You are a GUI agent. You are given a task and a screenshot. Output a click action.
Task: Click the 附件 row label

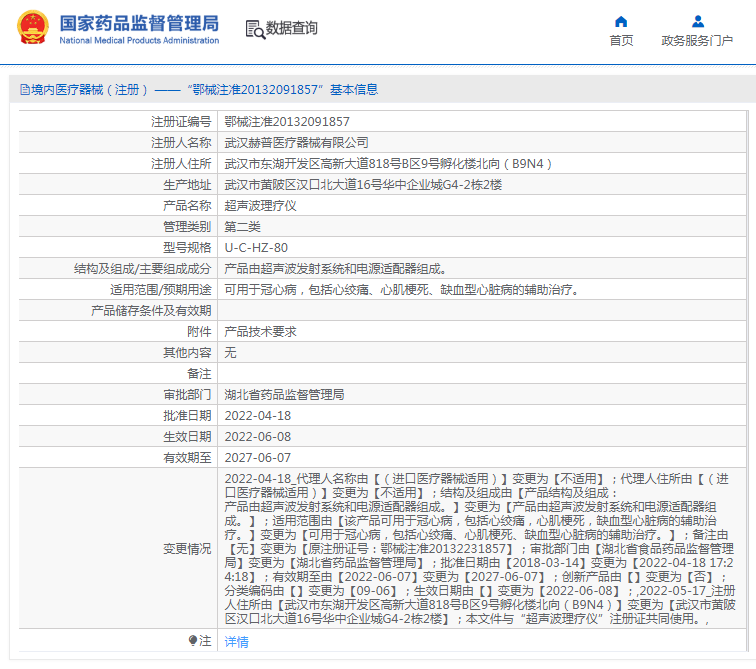point(199,332)
